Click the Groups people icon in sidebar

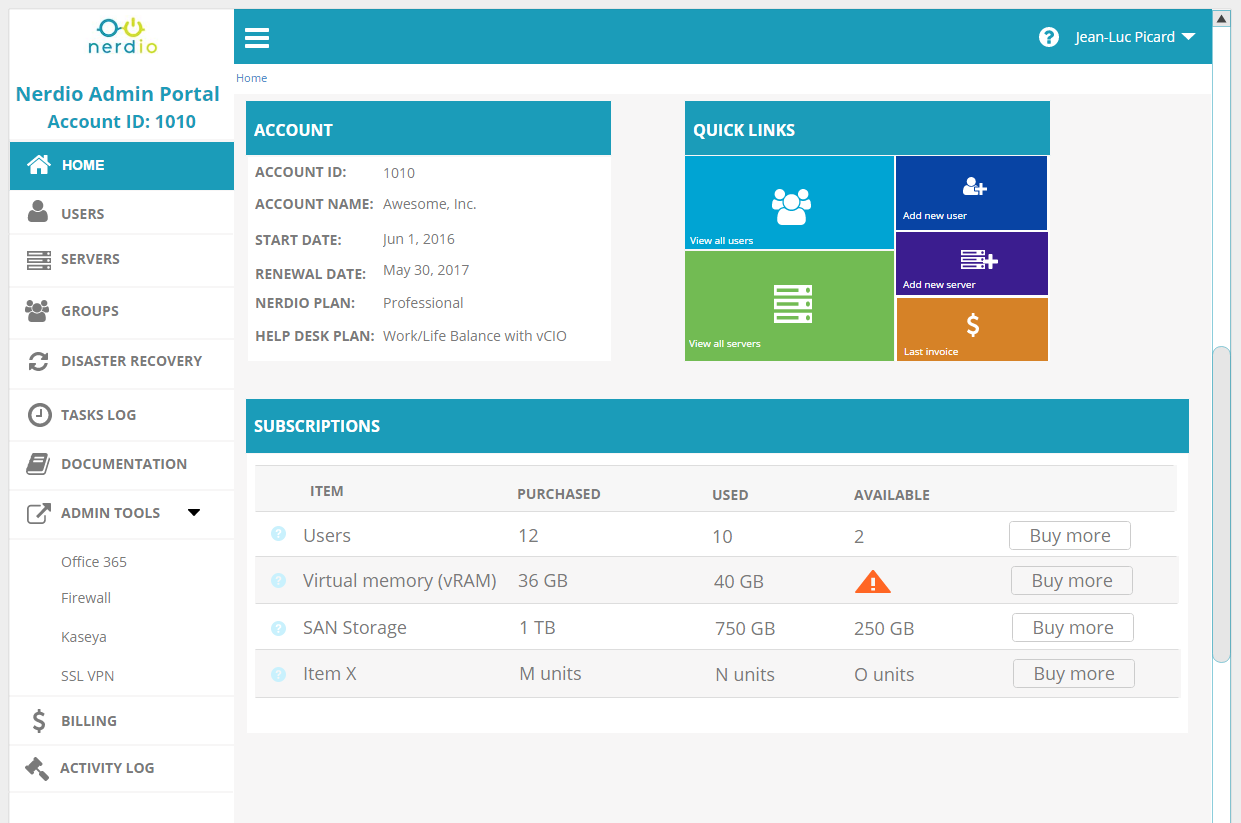click(37, 311)
